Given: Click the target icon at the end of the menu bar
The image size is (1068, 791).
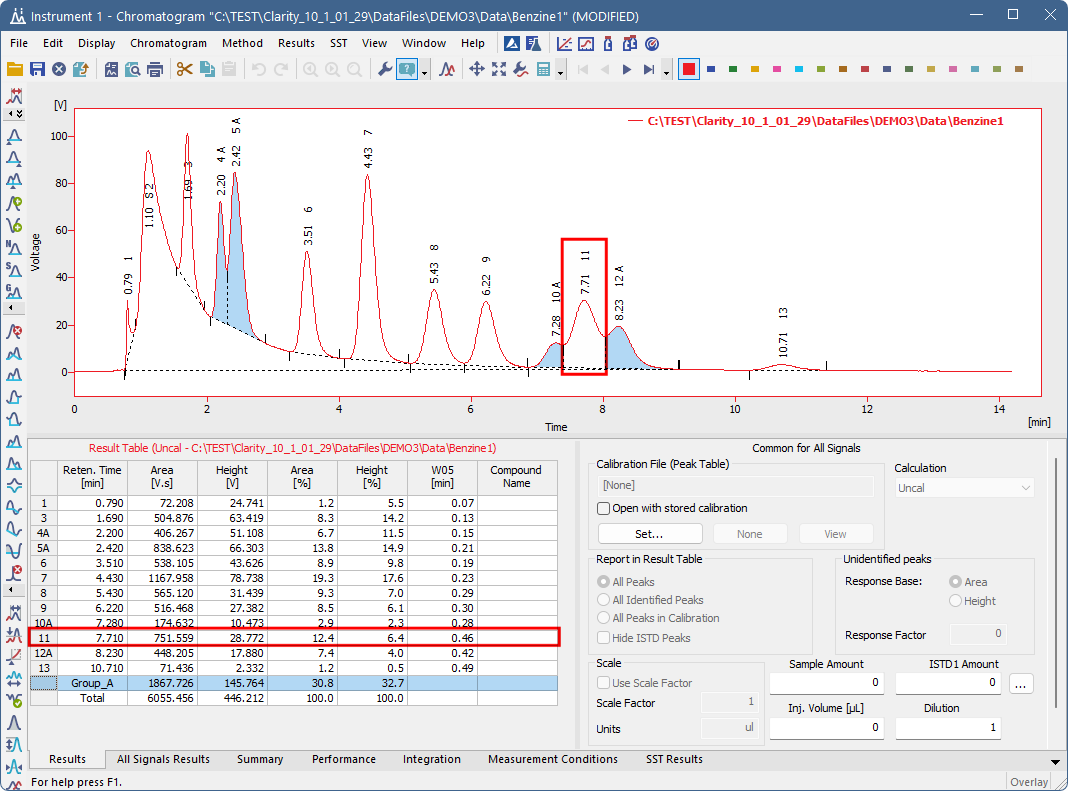Looking at the screenshot, I should point(652,43).
